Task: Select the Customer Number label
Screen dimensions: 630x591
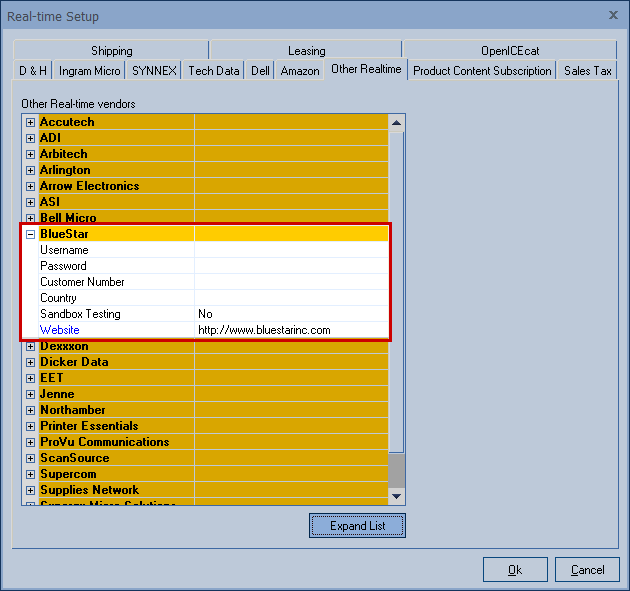Action: tap(82, 282)
